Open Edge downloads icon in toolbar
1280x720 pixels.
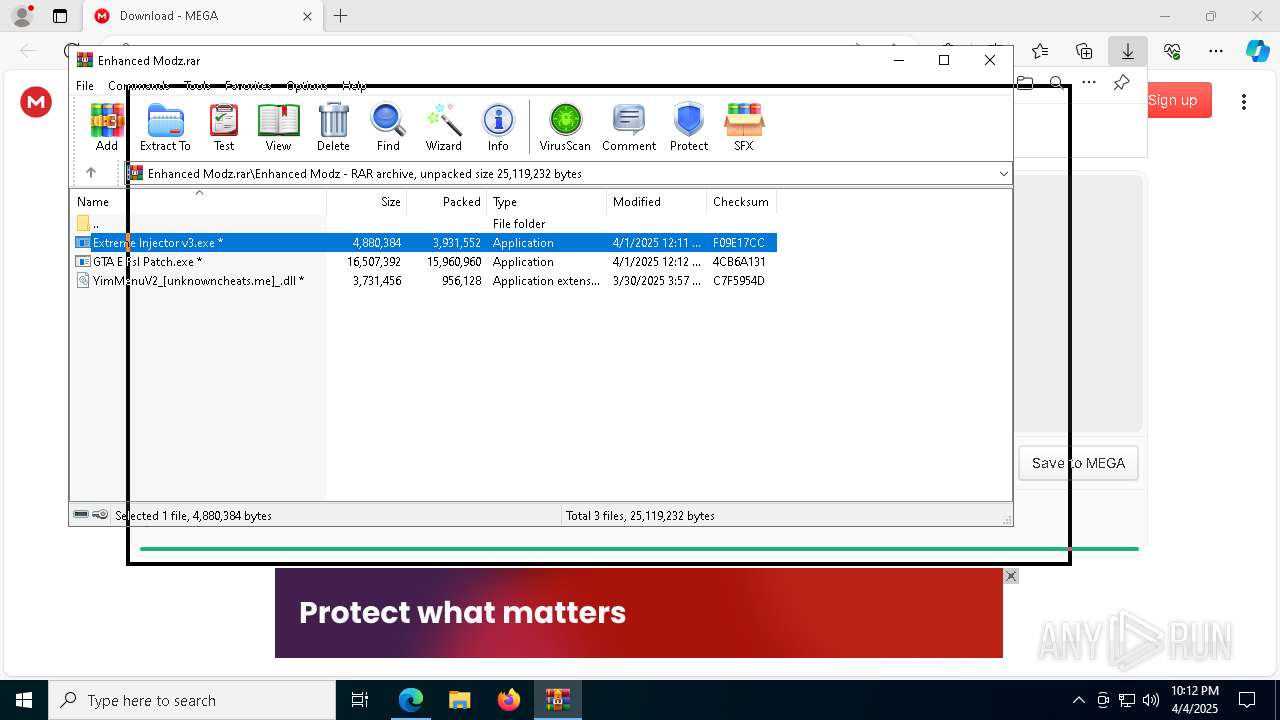[x=1127, y=51]
